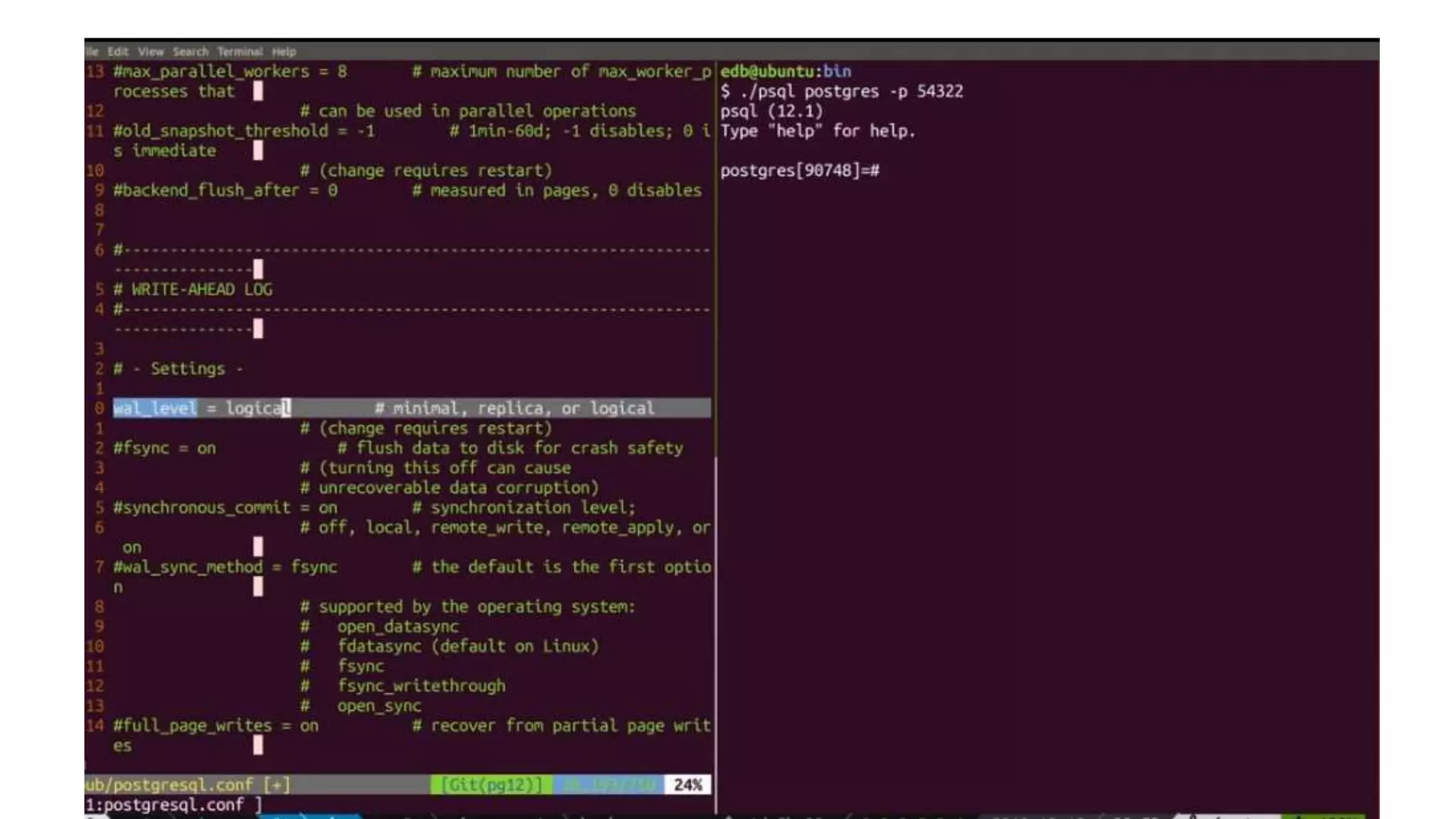Image resolution: width=1456 pixels, height=819 pixels.
Task: Click the psql postgres[90748]=# prompt
Action: pyautogui.click(x=799, y=171)
